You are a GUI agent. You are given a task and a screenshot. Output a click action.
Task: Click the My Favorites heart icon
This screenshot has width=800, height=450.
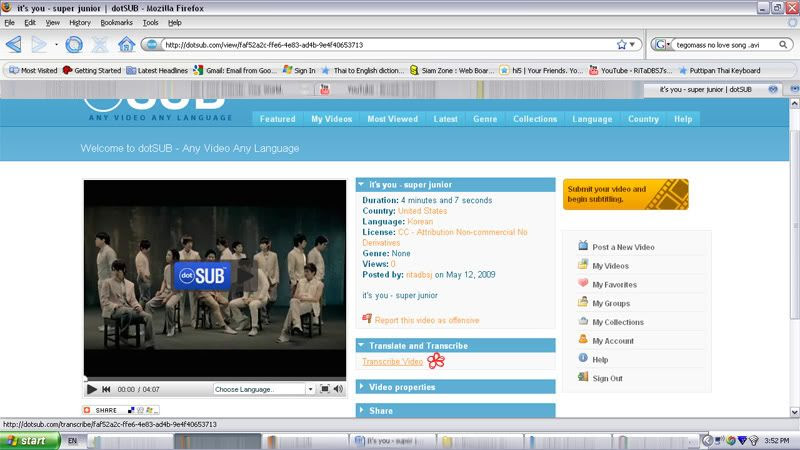click(x=583, y=283)
